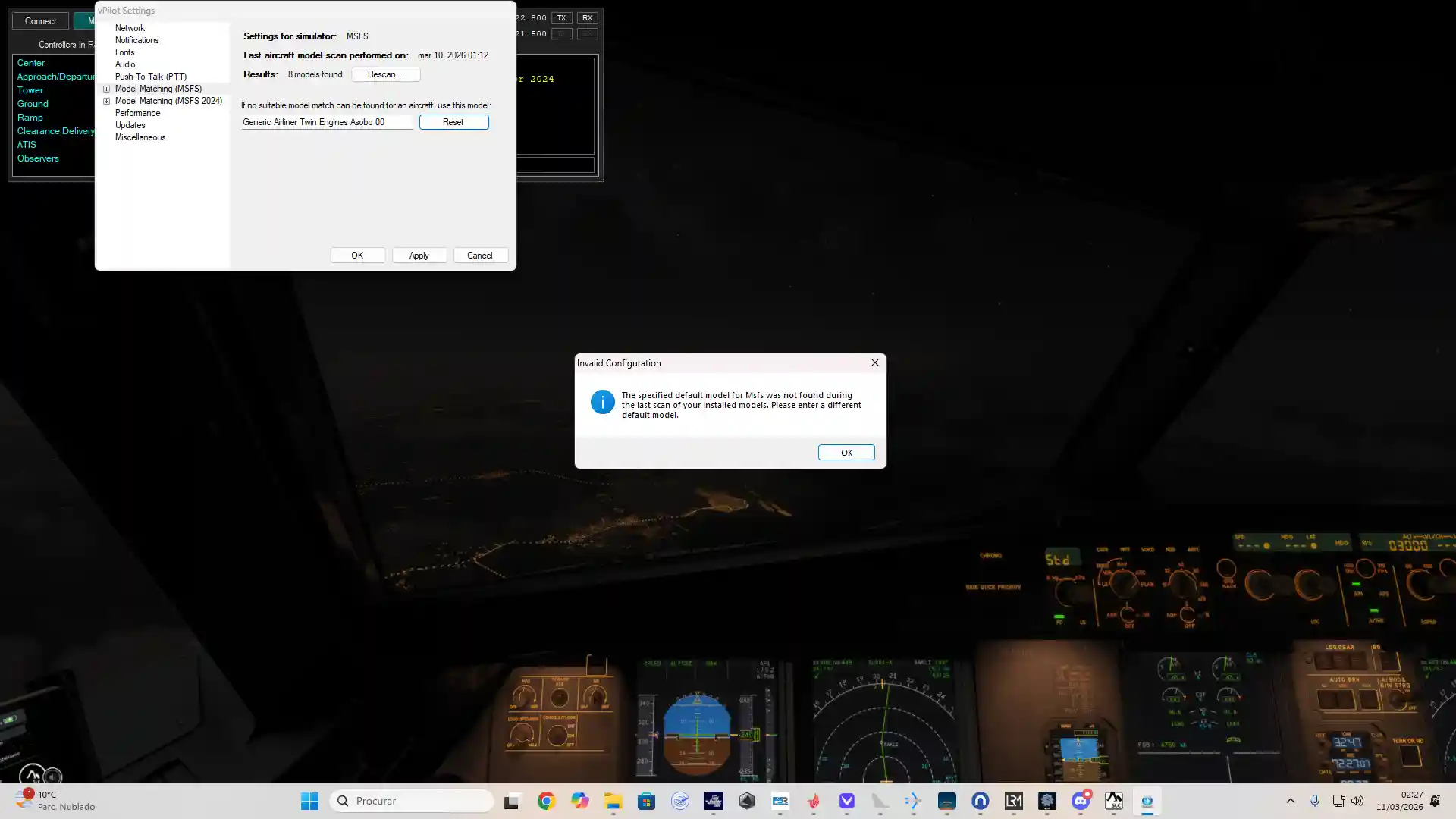
Task: Open the Fonts settings page
Action: [x=124, y=52]
